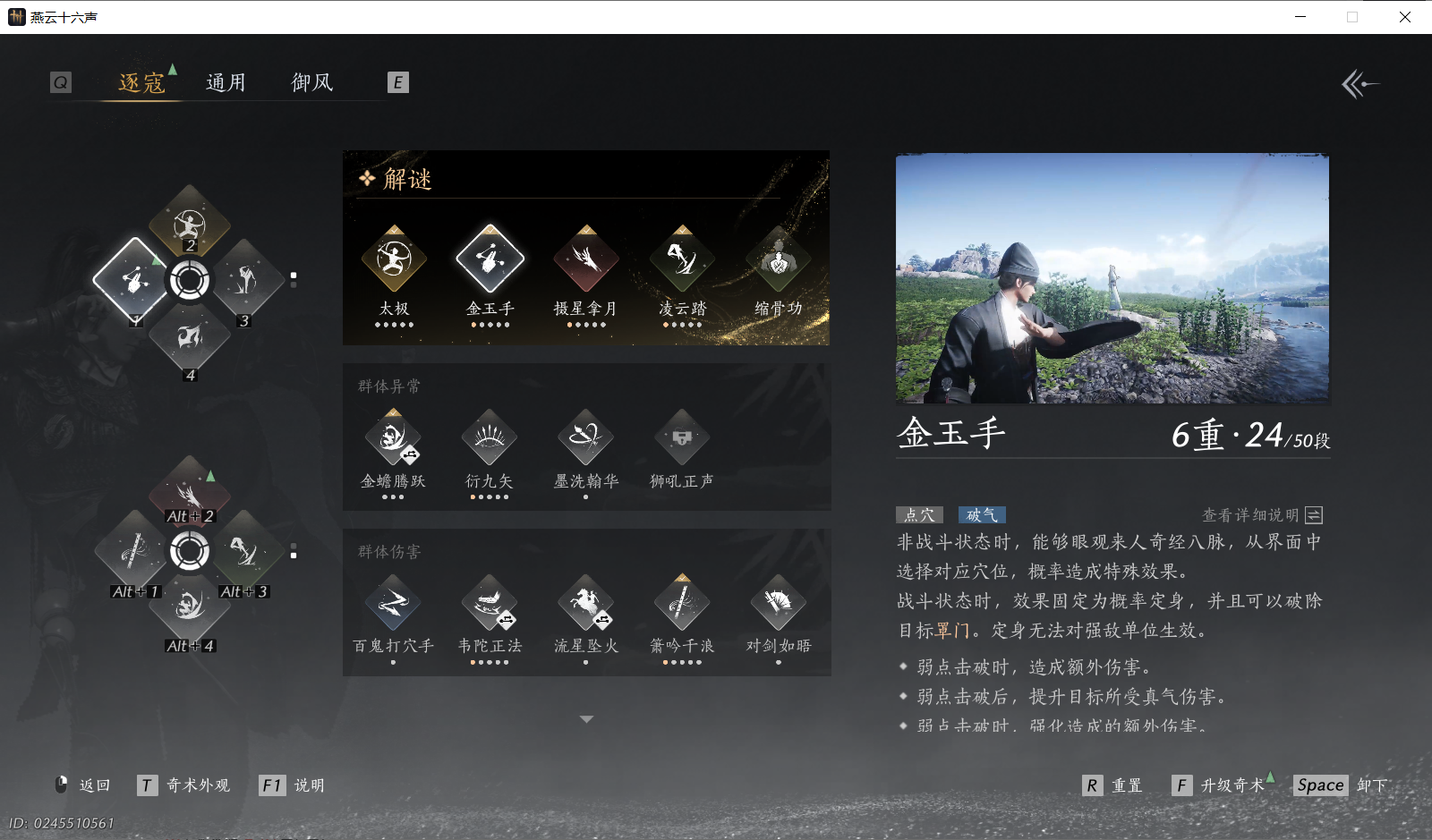Open 查看详细说明 detailed description
Image resolution: width=1432 pixels, height=840 pixels.
pyautogui.click(x=1262, y=514)
